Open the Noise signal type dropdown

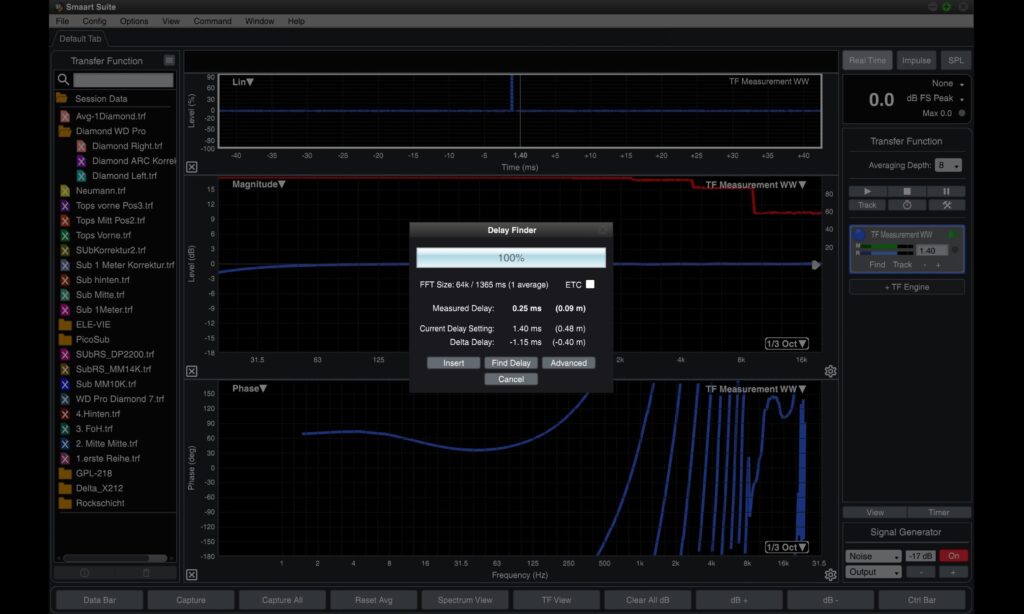[874, 556]
